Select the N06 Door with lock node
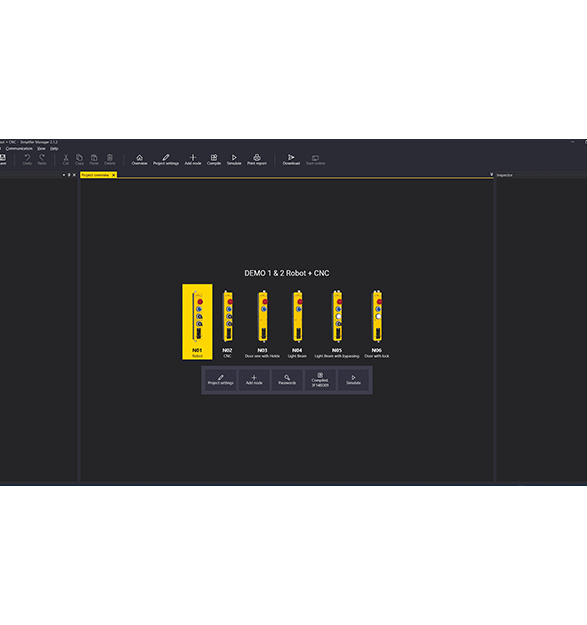587x625 pixels. [377, 324]
